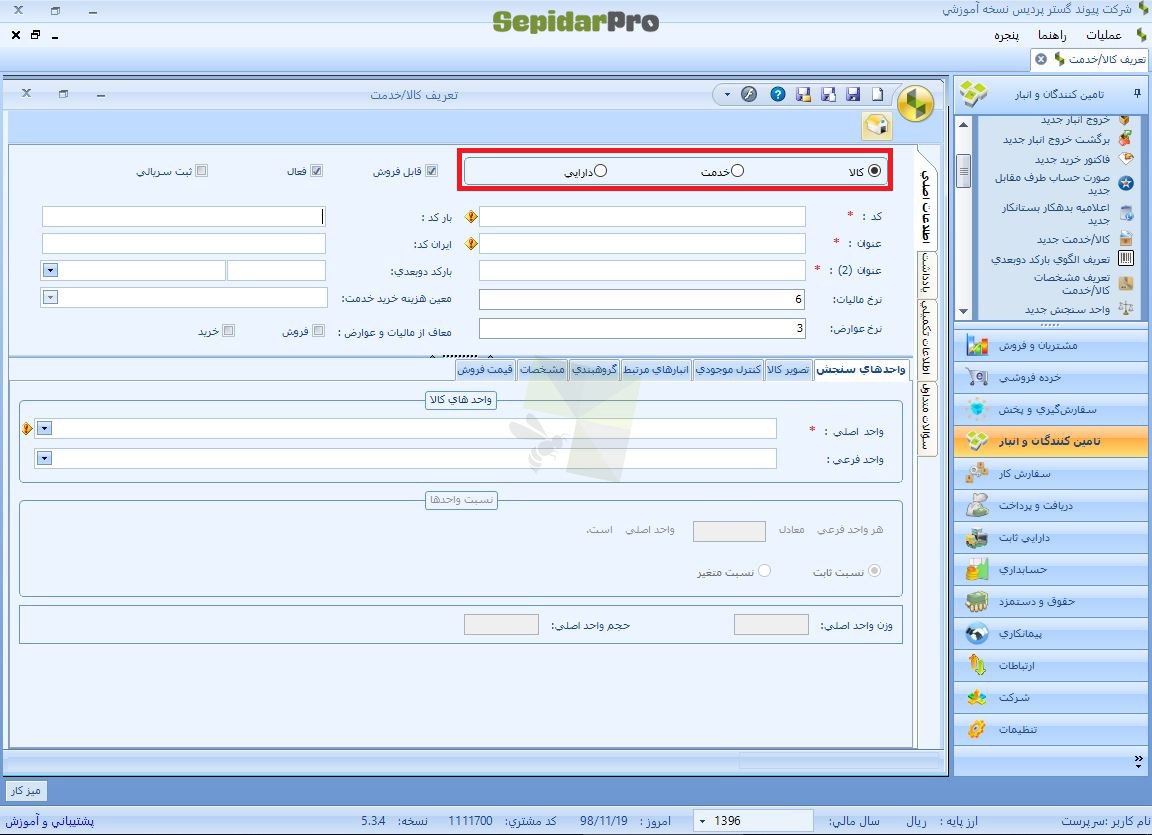Image resolution: width=1152 pixels, height=835 pixels.
Task: Expand side panel via double-chevron button
Action: click(1138, 760)
